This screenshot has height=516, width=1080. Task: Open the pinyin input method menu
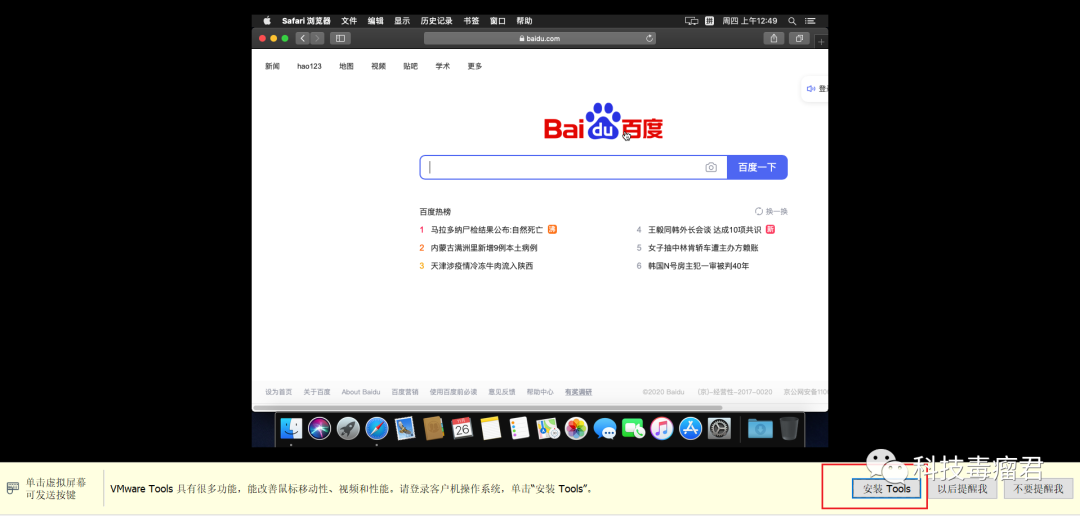709,21
